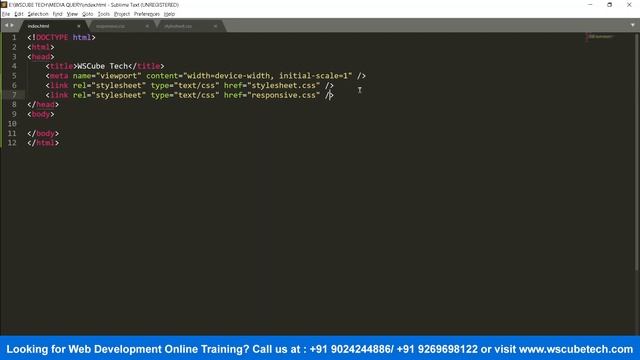Image resolution: width=640 pixels, height=360 pixels.
Task: Click the closing body tag on line 11
Action: pyautogui.click(x=43, y=133)
